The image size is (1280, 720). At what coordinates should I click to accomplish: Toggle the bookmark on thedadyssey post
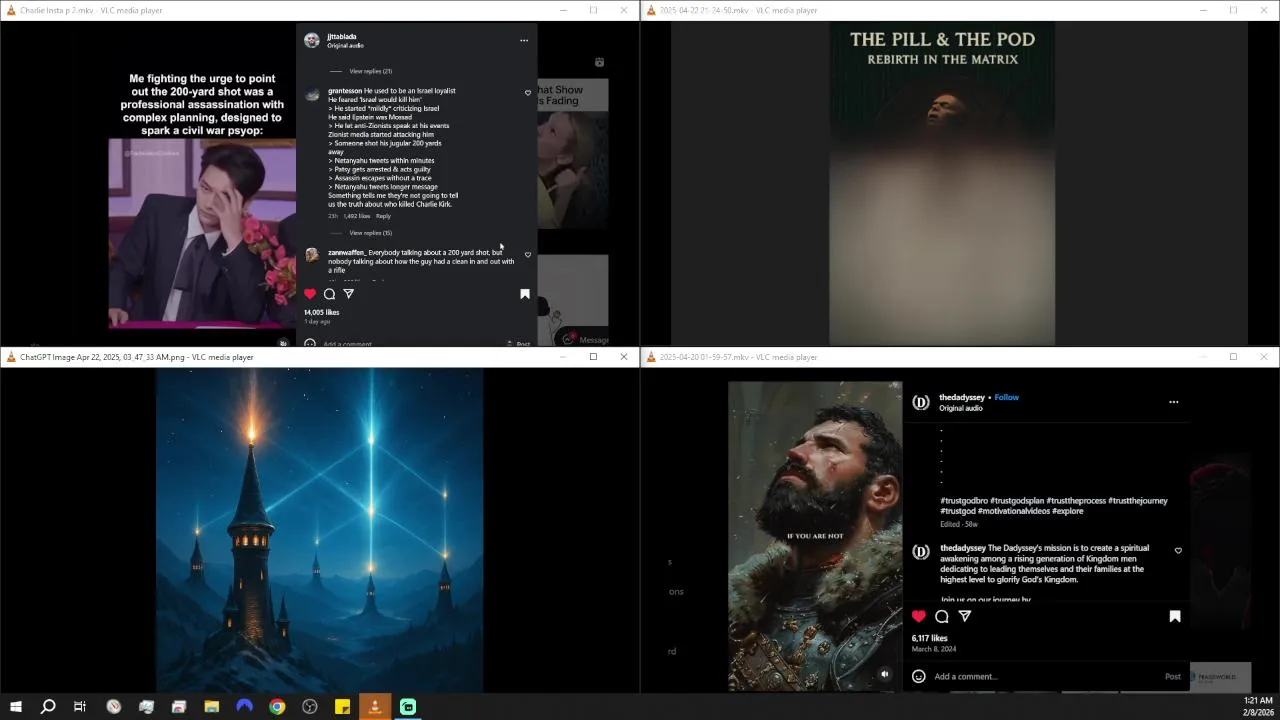(x=1175, y=616)
